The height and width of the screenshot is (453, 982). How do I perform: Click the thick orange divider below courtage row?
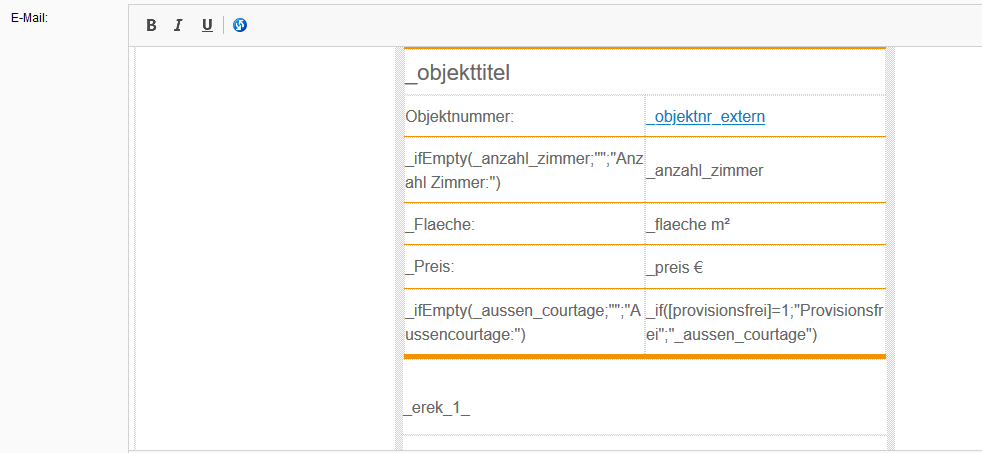[644, 356]
